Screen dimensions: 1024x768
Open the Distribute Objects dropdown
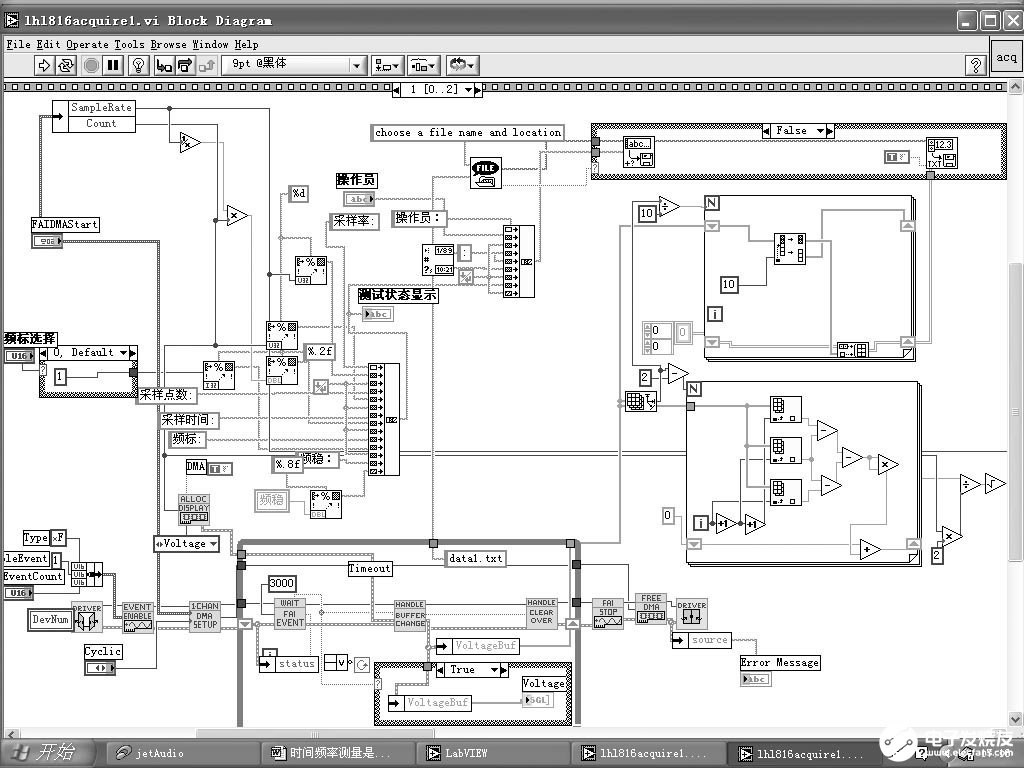(424, 65)
